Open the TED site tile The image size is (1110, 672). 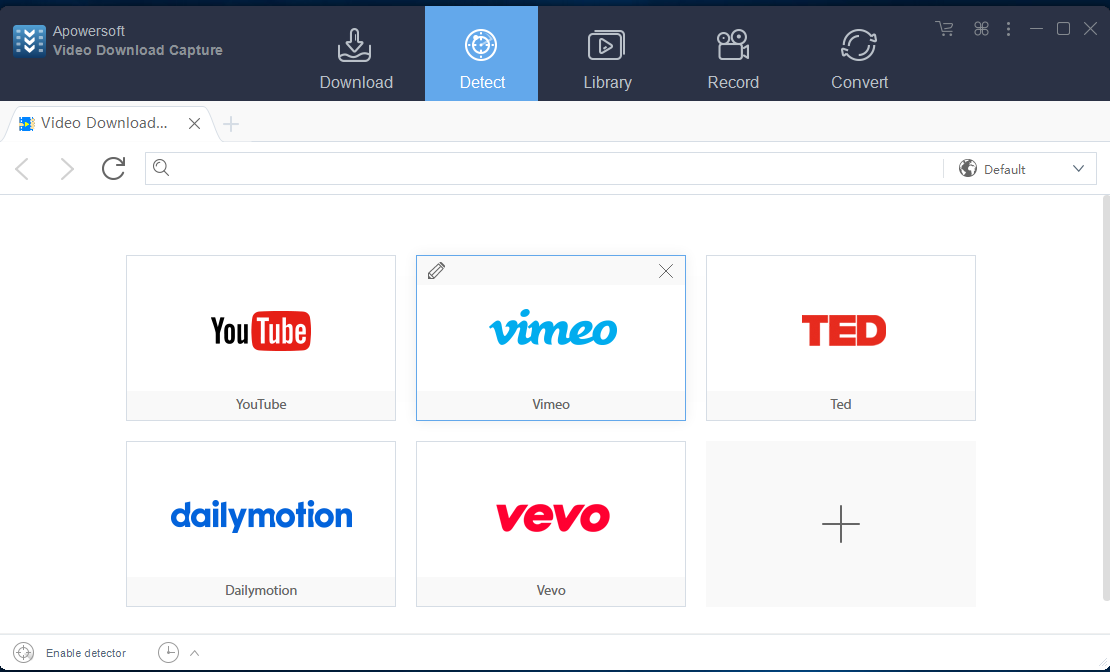point(840,338)
